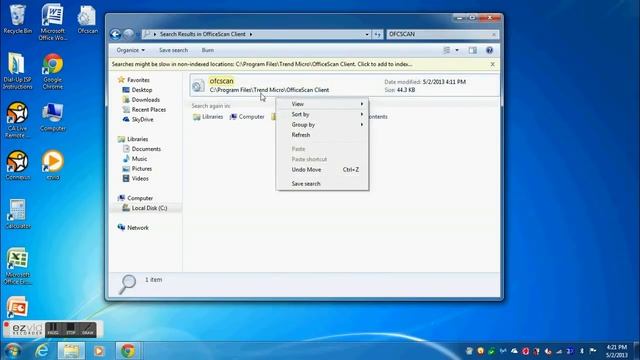The width and height of the screenshot is (640, 360).
Task: Click the Bluetooth tray icon
Action: pyautogui.click(x=582, y=351)
